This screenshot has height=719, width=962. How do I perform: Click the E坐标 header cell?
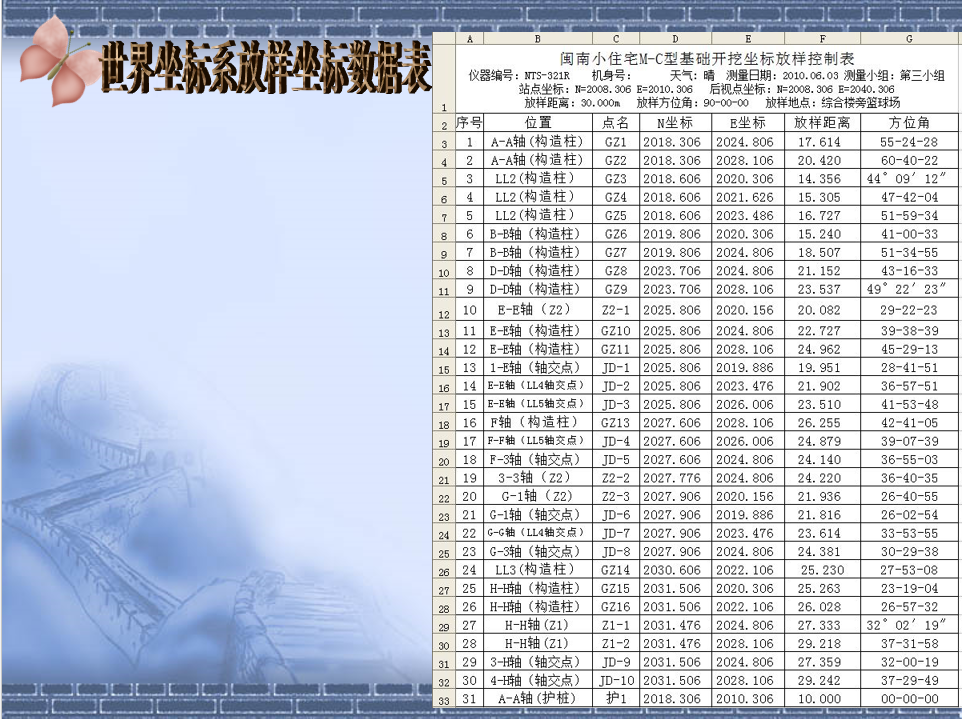pos(747,123)
